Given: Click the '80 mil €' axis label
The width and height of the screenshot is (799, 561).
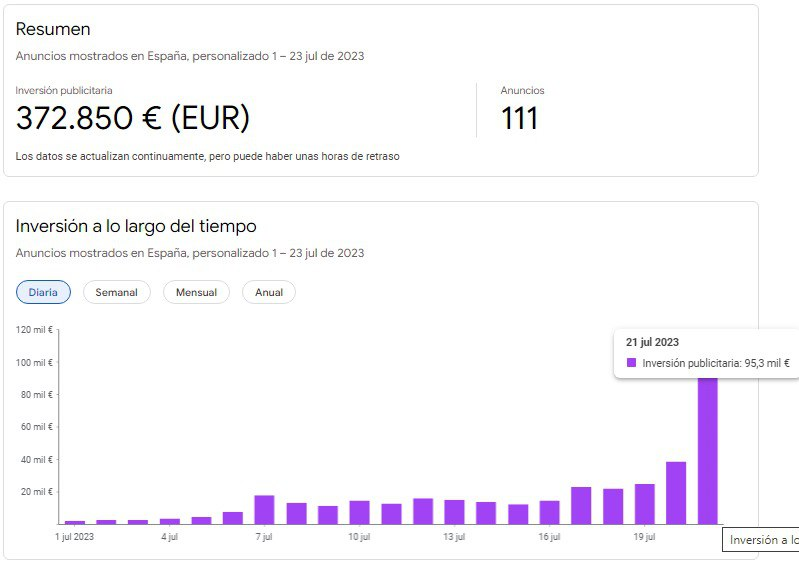Looking at the screenshot, I should tap(37, 394).
